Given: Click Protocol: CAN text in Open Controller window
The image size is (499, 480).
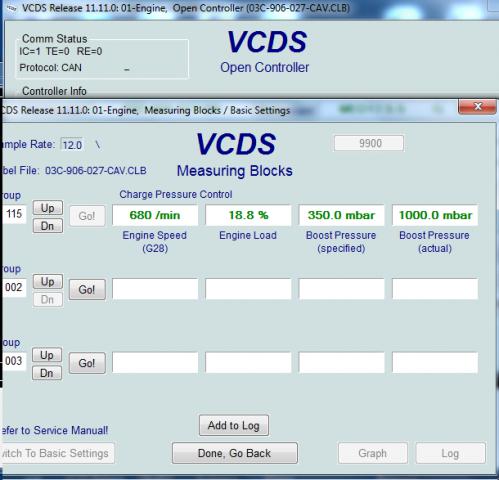Looking at the screenshot, I should [50, 68].
